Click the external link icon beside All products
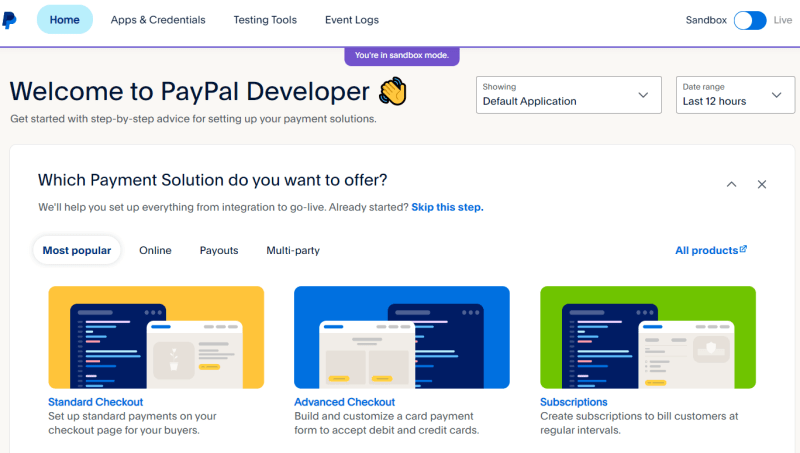800x453 pixels. click(743, 249)
